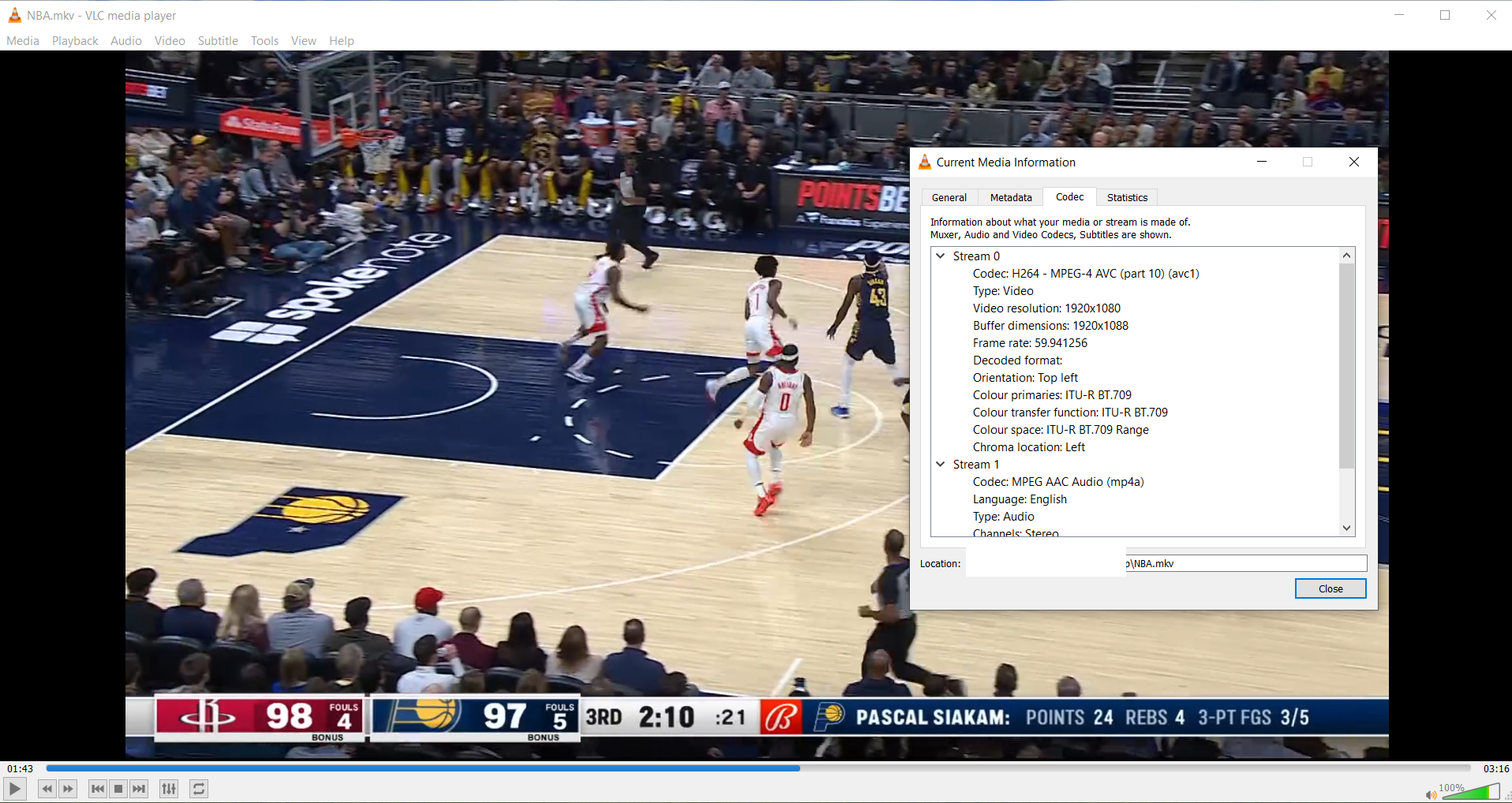The image size is (1512, 803).
Task: Toggle total duration display 03:16
Action: pyautogui.click(x=1496, y=768)
